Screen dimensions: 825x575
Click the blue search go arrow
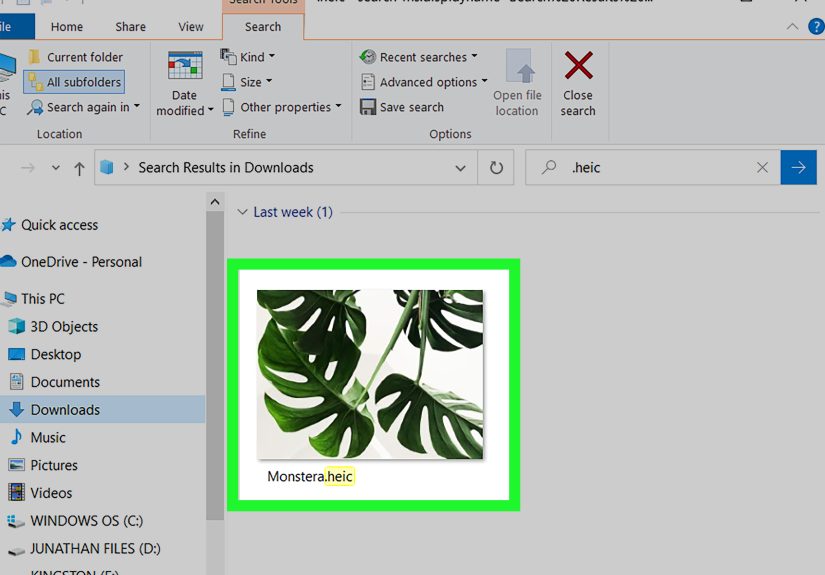(798, 167)
